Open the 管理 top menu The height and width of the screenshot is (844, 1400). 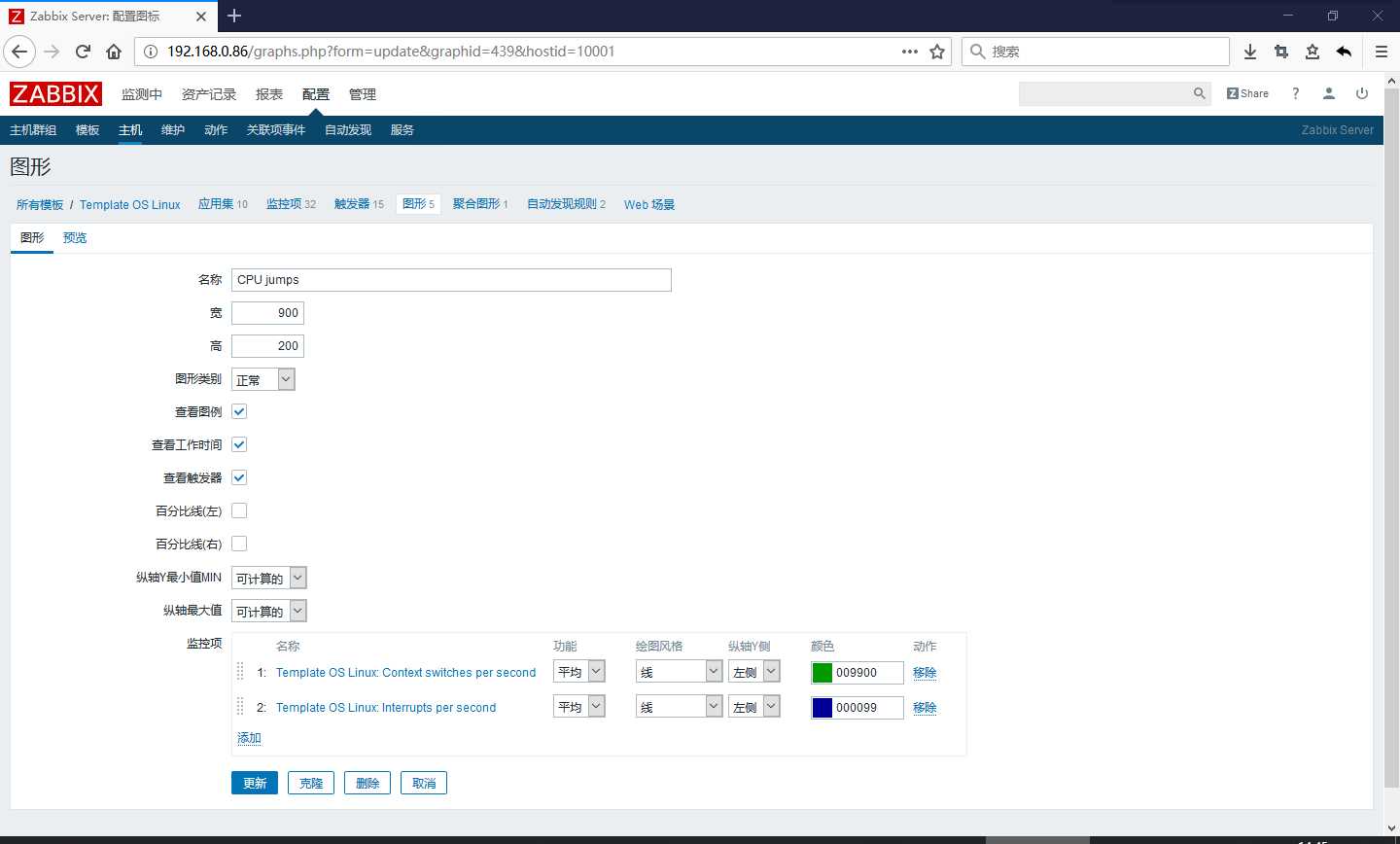coord(363,94)
